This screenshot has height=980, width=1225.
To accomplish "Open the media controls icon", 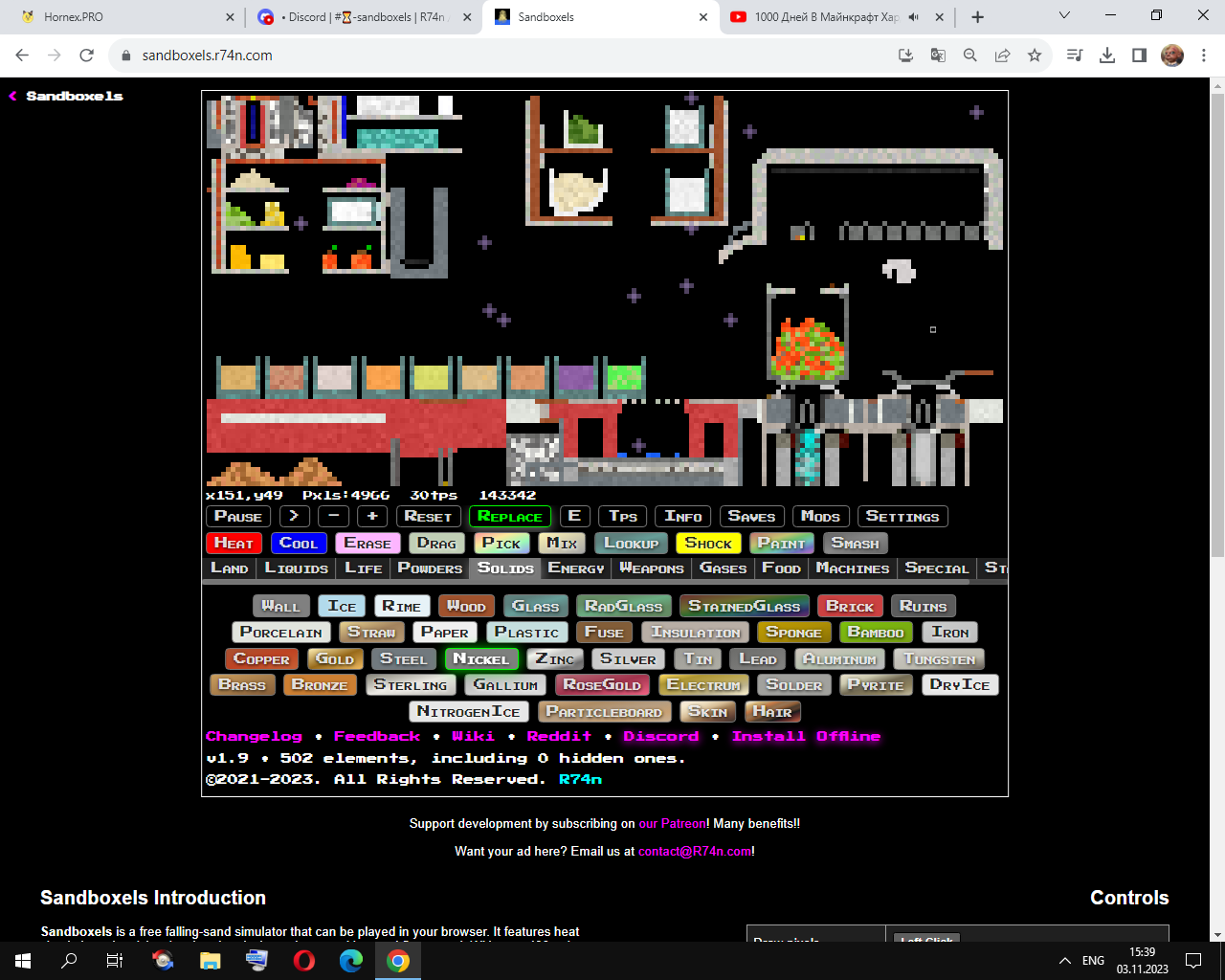I will point(1075,56).
